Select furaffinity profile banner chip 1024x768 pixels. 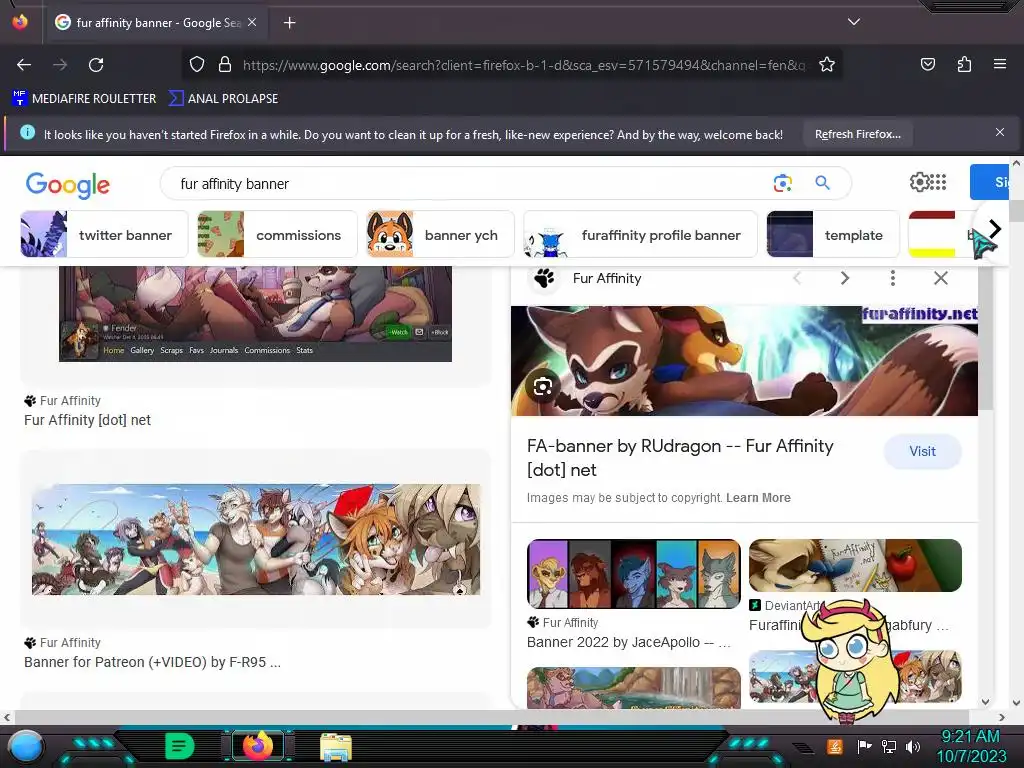point(641,234)
